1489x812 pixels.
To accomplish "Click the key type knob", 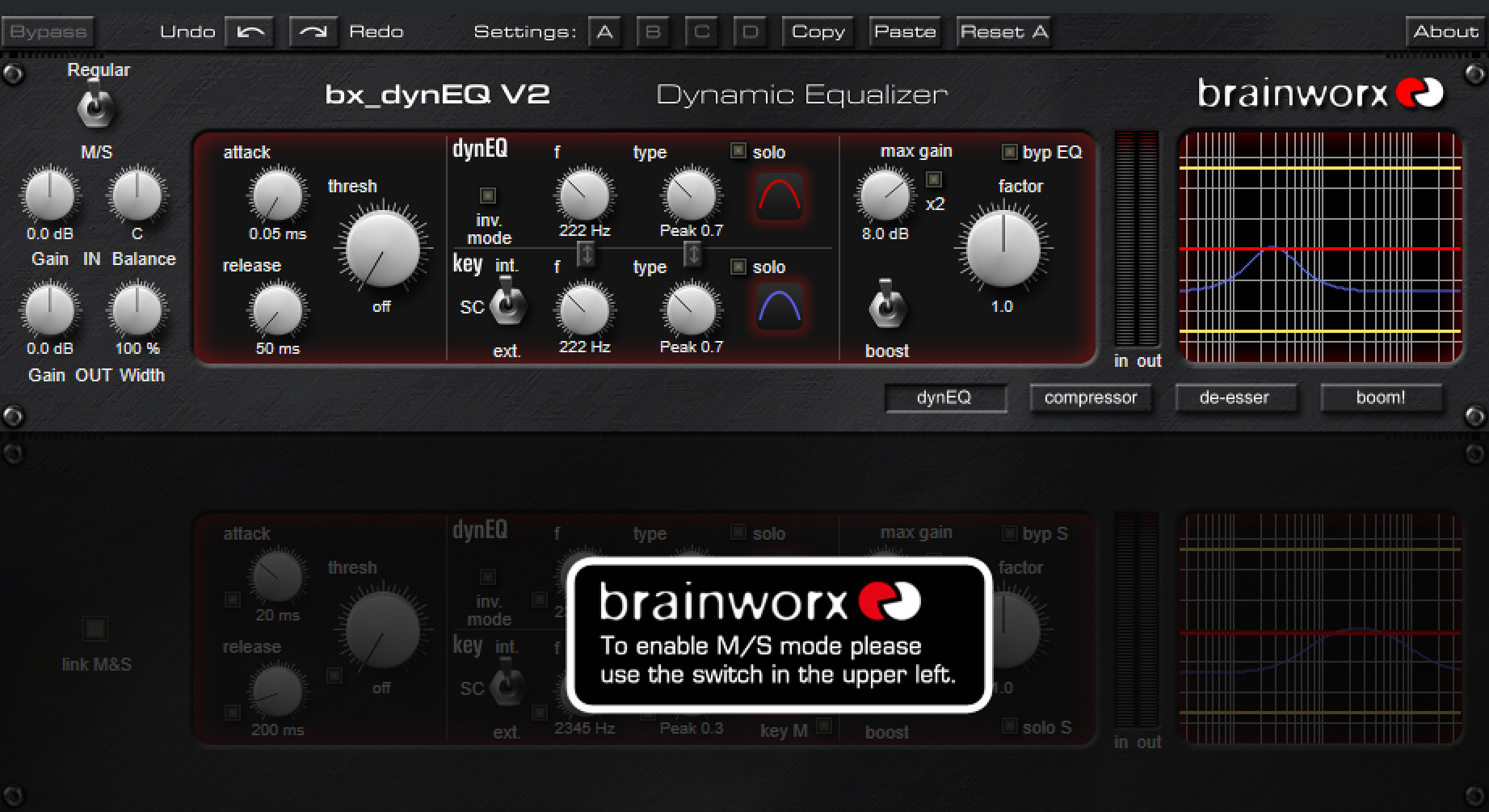I will click(x=691, y=309).
